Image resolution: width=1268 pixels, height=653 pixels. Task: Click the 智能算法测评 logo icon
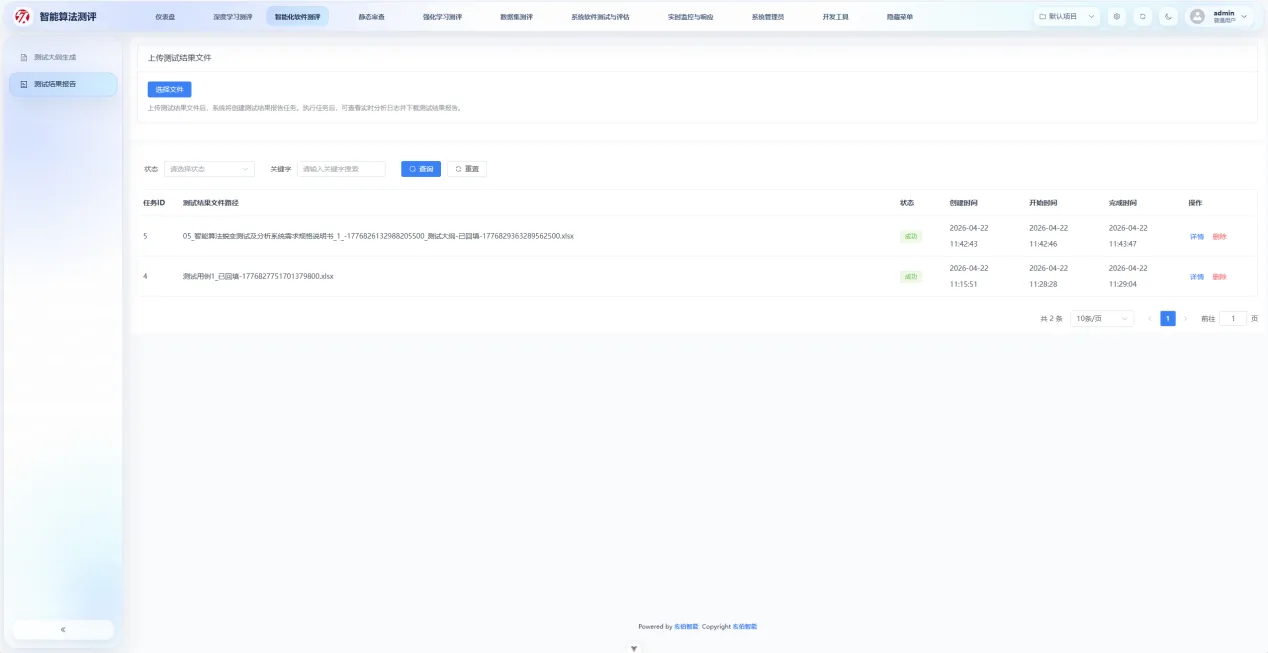pyautogui.click(x=23, y=16)
